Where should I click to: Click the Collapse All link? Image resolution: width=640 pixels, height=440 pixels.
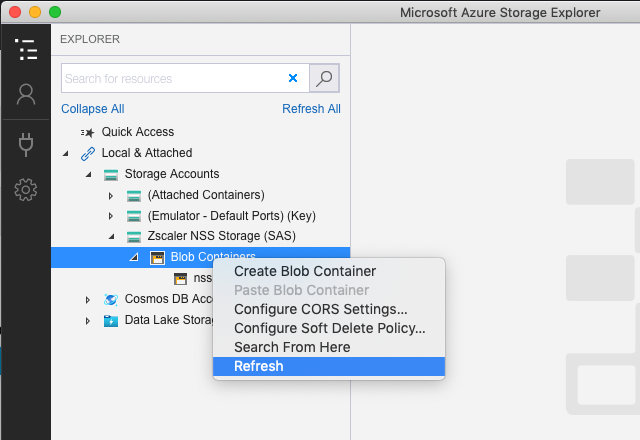coord(93,109)
